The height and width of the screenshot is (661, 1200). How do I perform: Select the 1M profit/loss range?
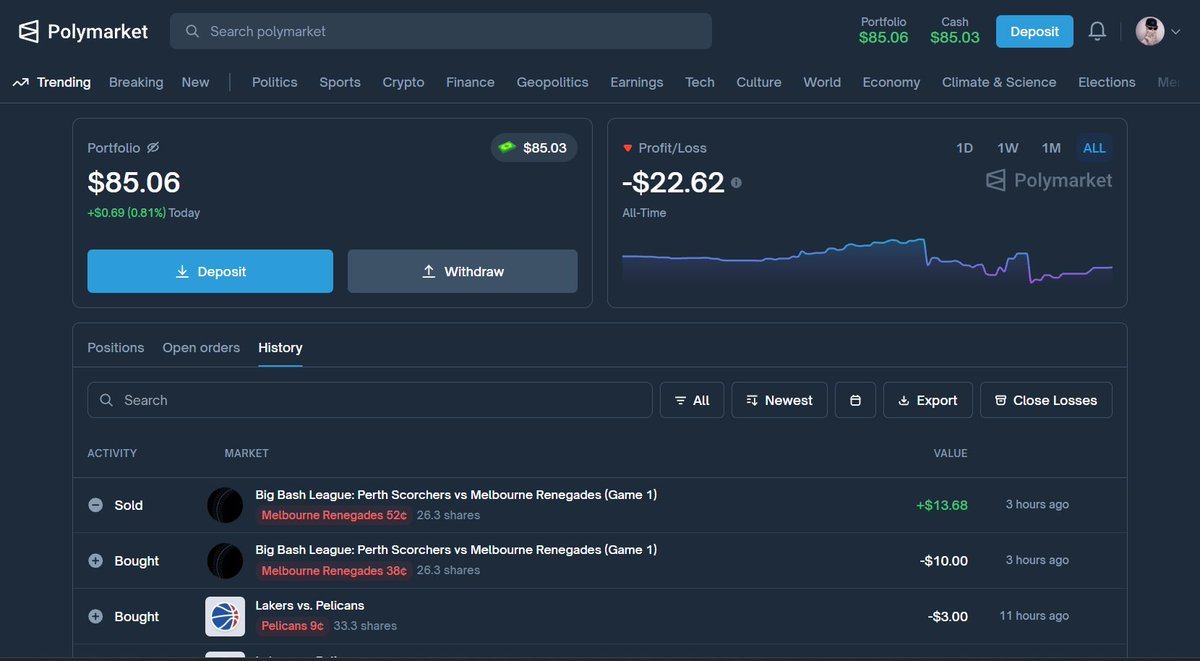[1051, 148]
